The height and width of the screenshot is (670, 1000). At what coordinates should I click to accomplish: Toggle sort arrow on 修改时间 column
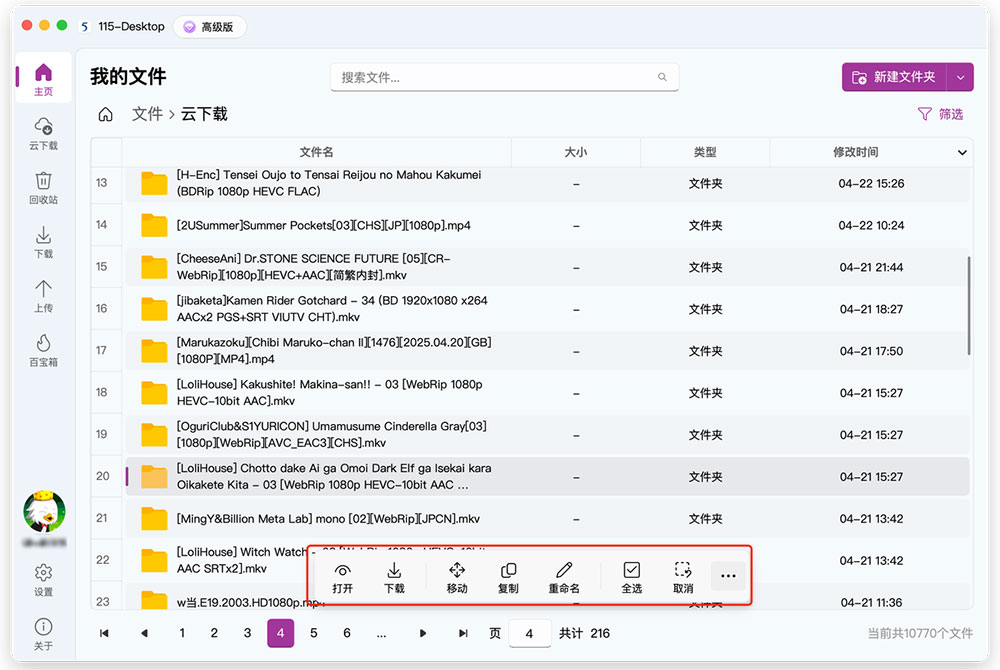point(962,152)
